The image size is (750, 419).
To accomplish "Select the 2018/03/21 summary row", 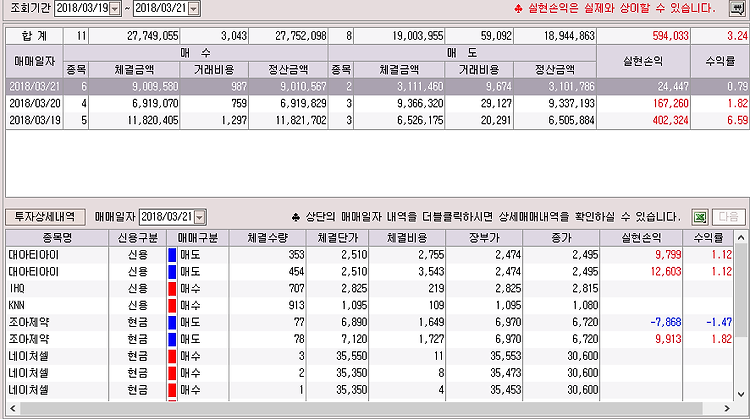I will (x=377, y=87).
